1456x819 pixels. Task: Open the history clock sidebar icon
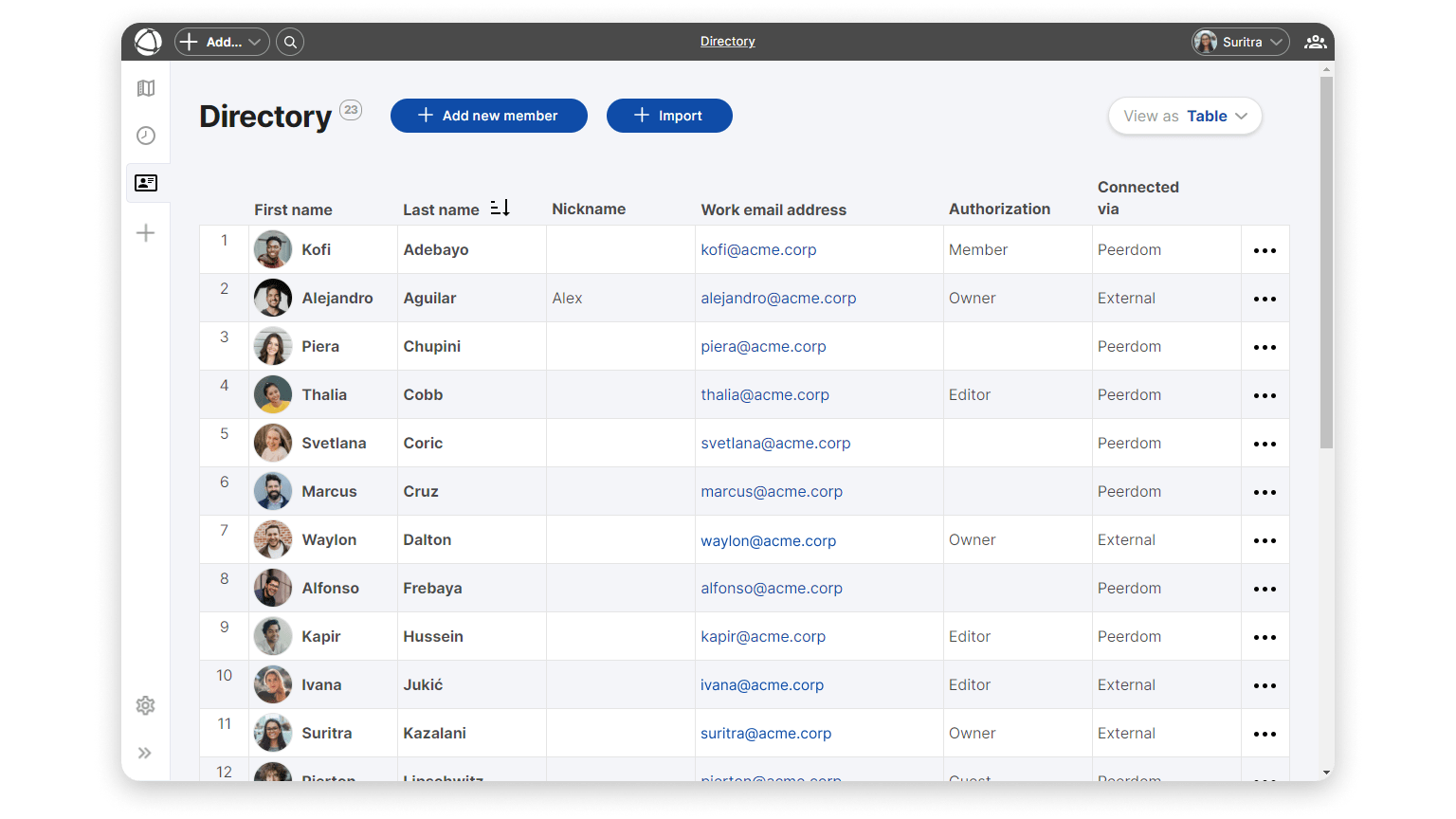pyautogui.click(x=146, y=136)
